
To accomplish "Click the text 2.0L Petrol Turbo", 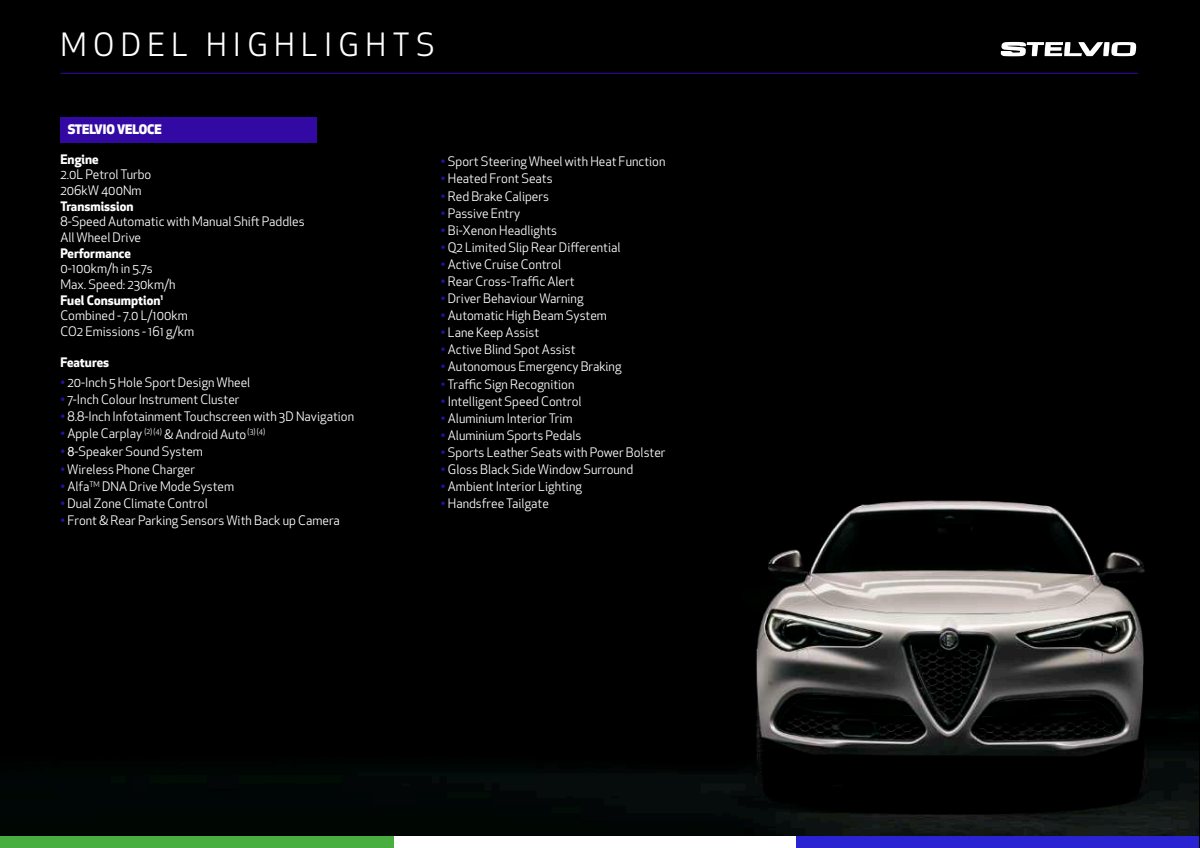I will click(105, 175).
